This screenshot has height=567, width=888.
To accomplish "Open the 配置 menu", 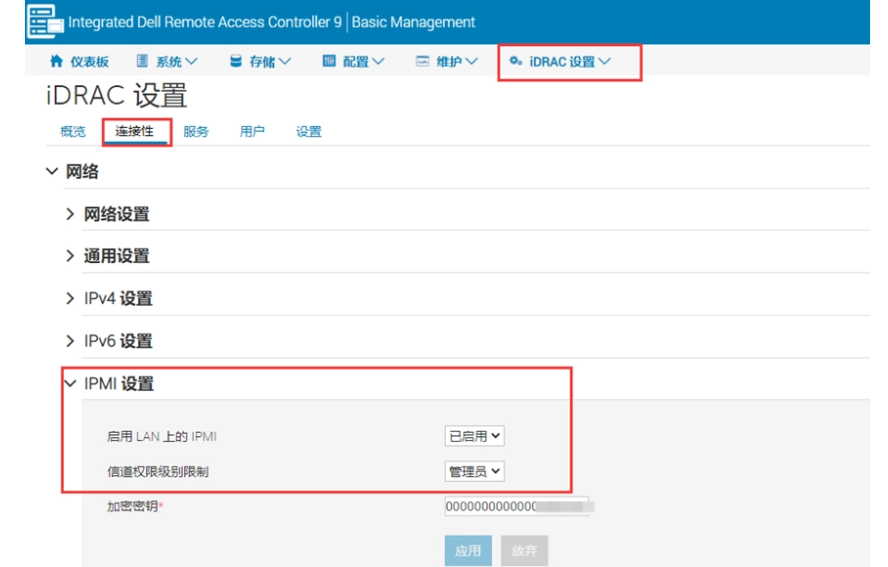I will pos(354,61).
